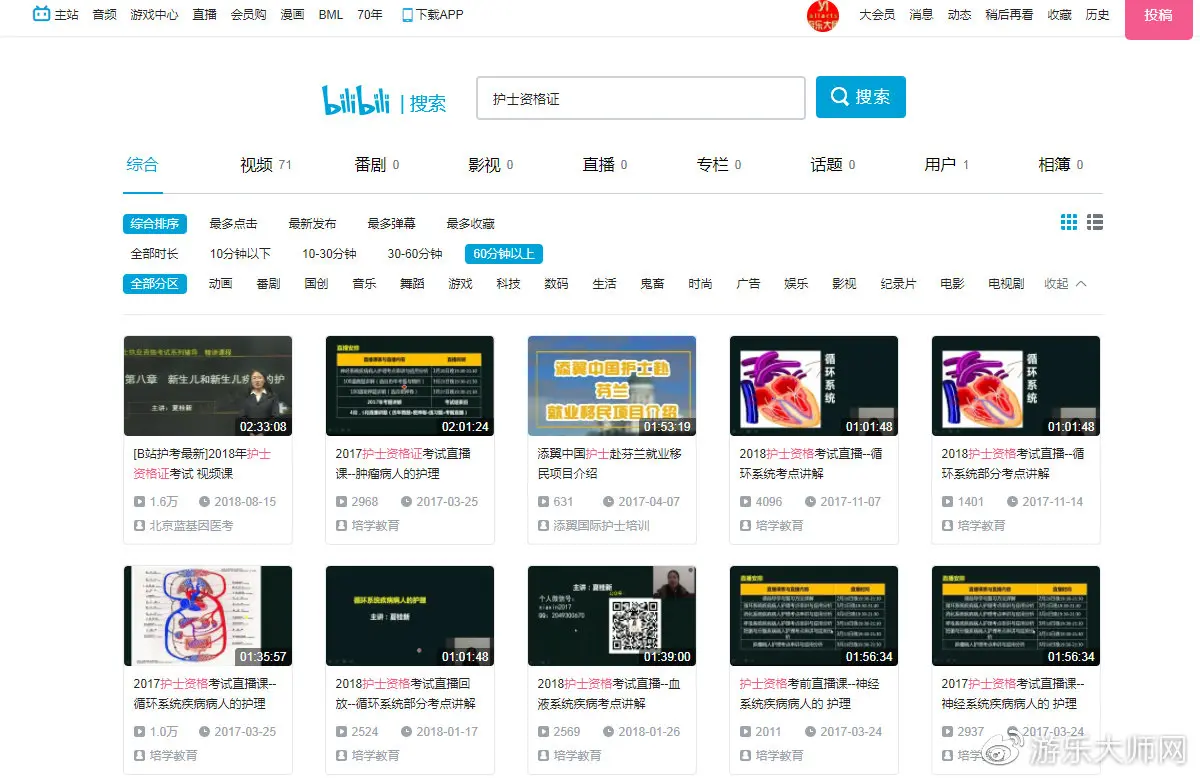Open the 添翼中国护士赴芬兰 video thumbnail
Image resolution: width=1200 pixels, height=778 pixels.
[x=612, y=386]
